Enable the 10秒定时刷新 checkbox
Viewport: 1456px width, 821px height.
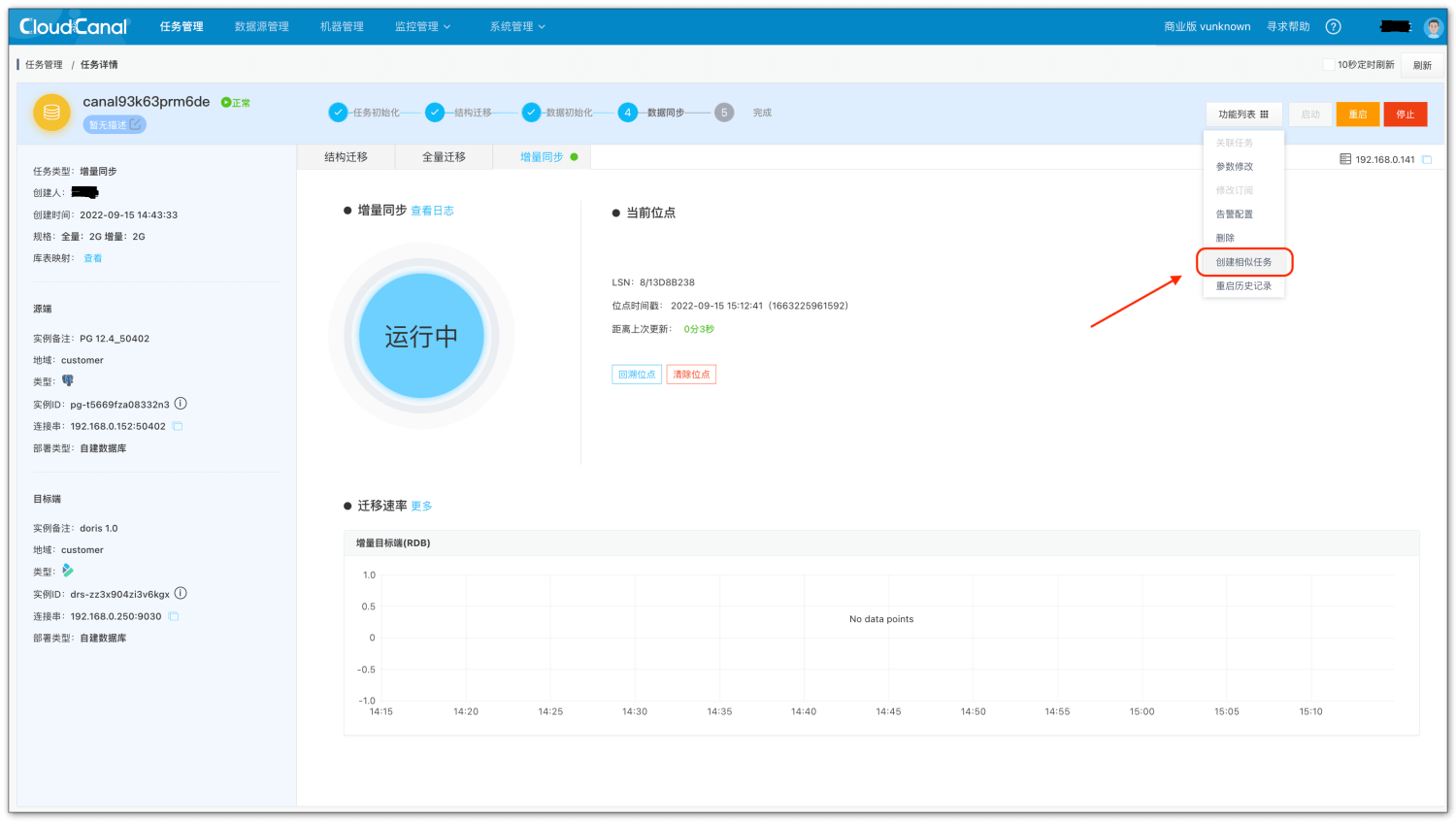pos(1329,65)
